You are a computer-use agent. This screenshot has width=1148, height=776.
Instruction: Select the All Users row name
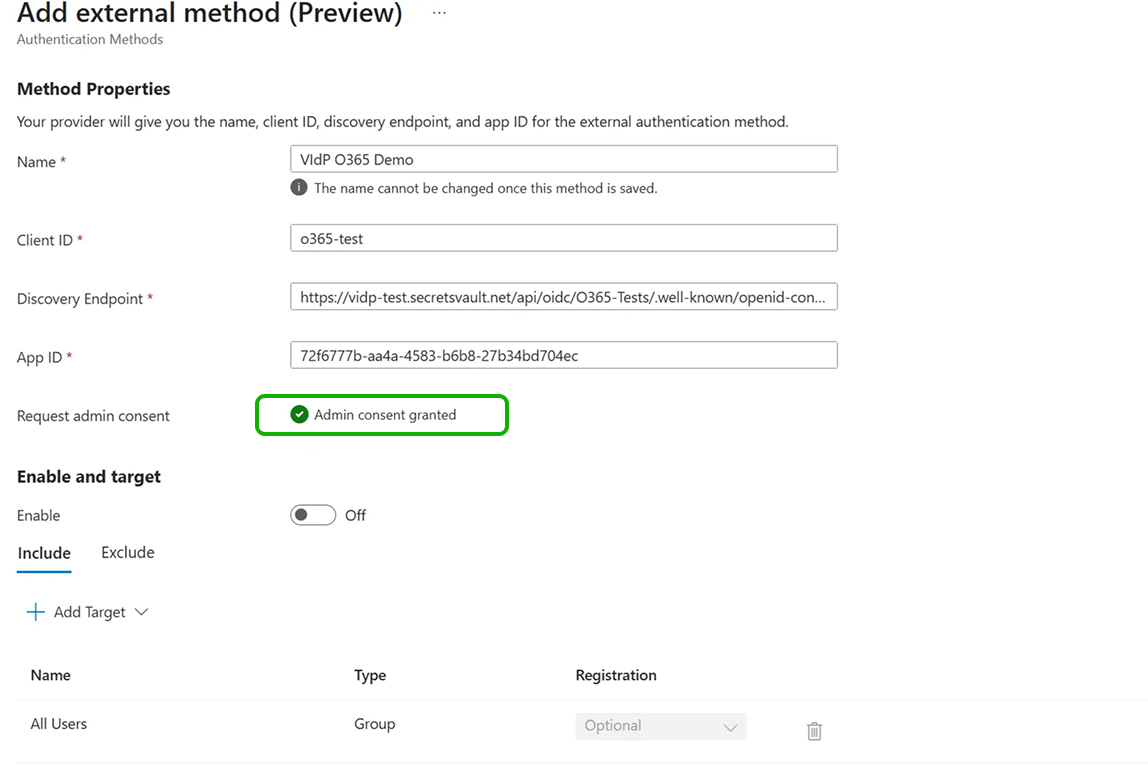[59, 724]
